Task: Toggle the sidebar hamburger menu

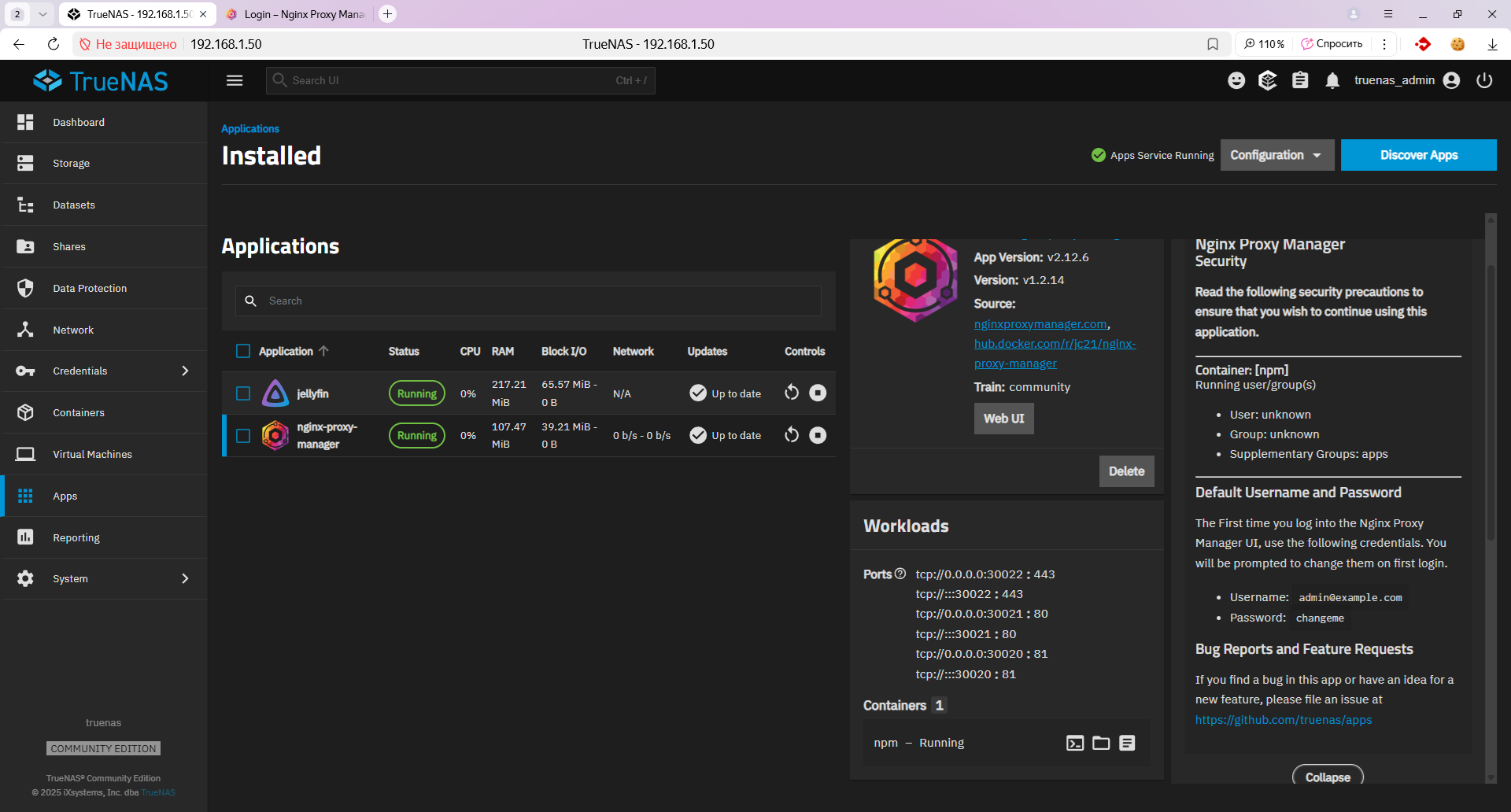Action: pyautogui.click(x=235, y=80)
